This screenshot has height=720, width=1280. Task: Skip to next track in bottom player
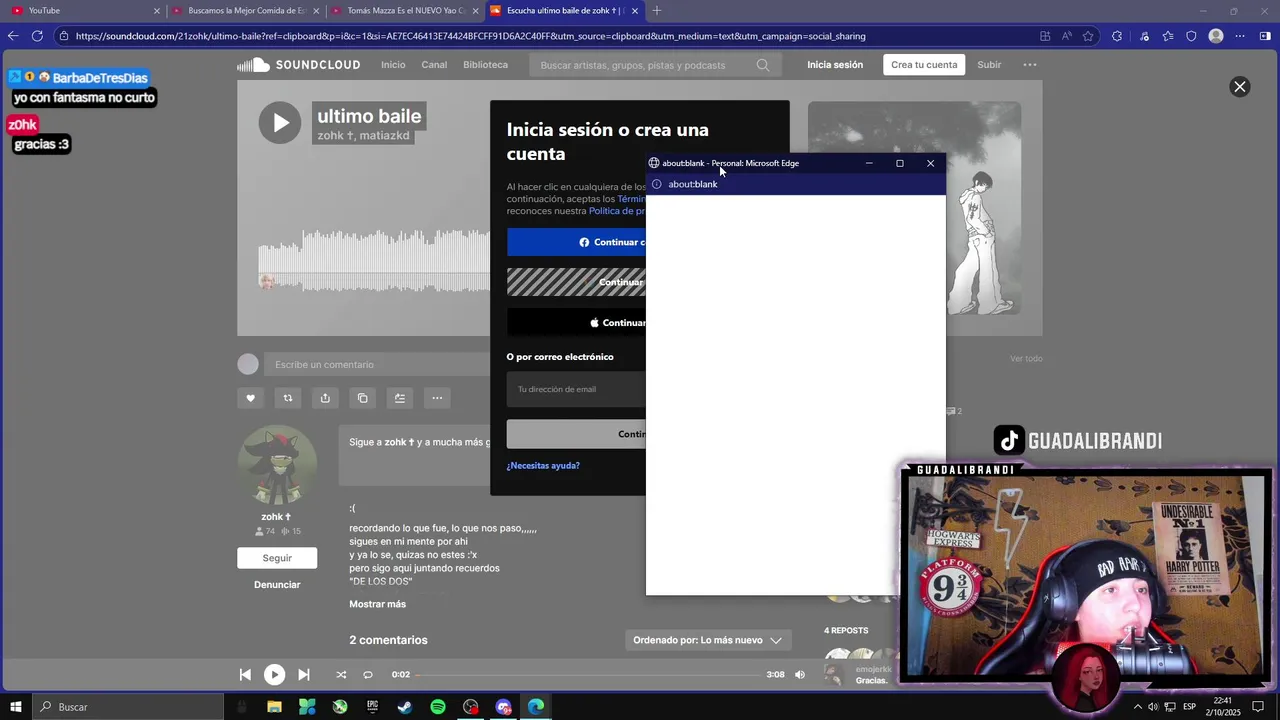point(304,675)
